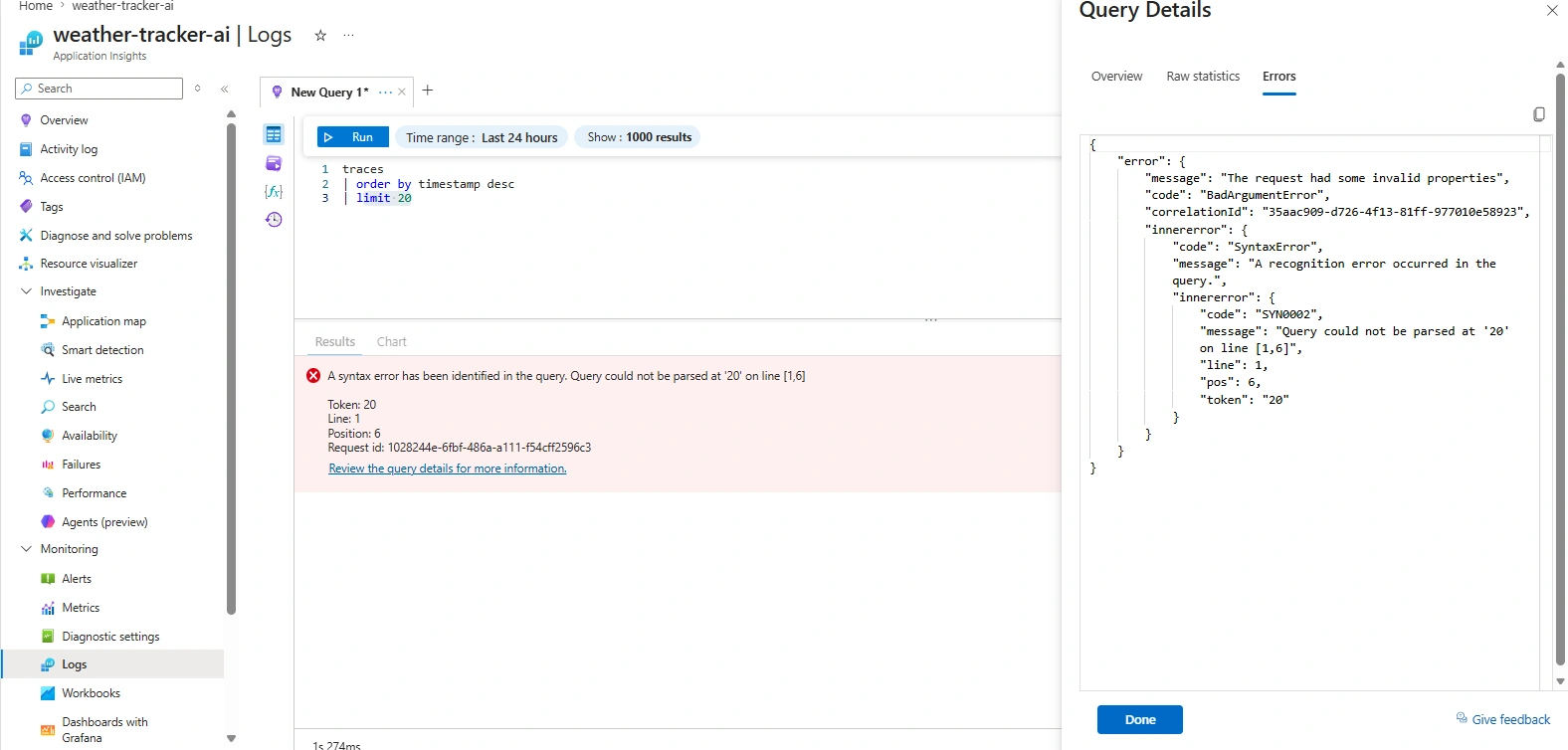Click Give feedback link
This screenshot has height=750, width=1568.
pyautogui.click(x=1503, y=719)
